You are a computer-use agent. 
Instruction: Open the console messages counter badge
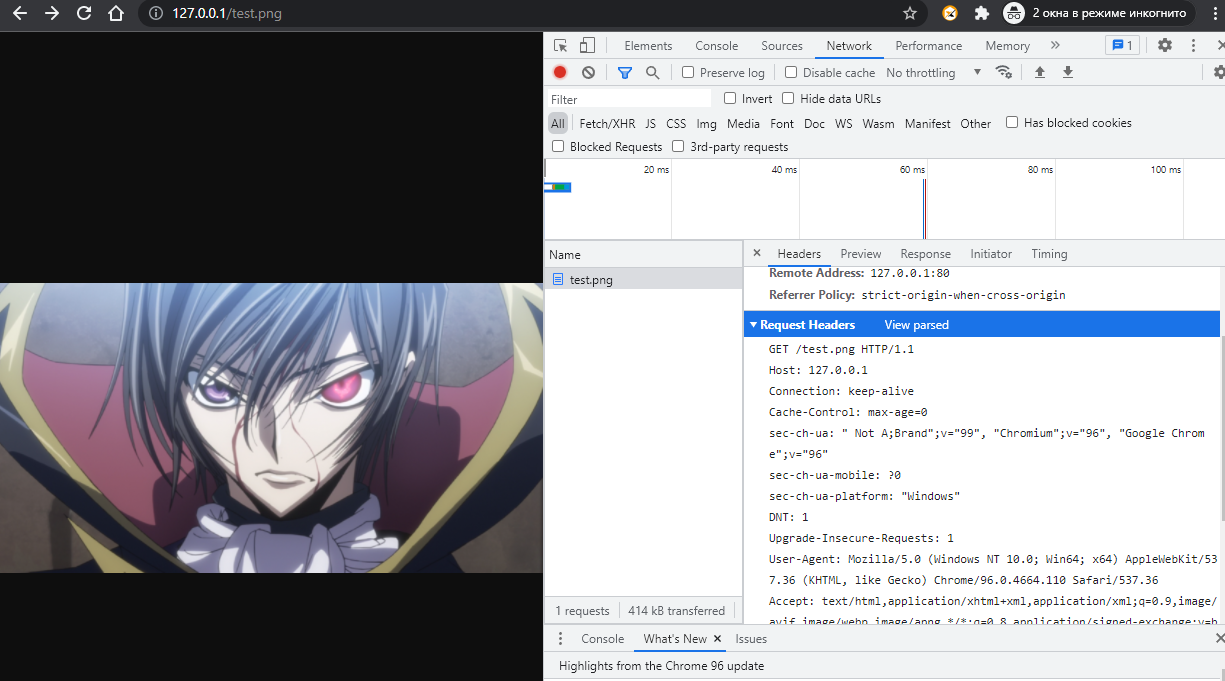tap(1122, 46)
